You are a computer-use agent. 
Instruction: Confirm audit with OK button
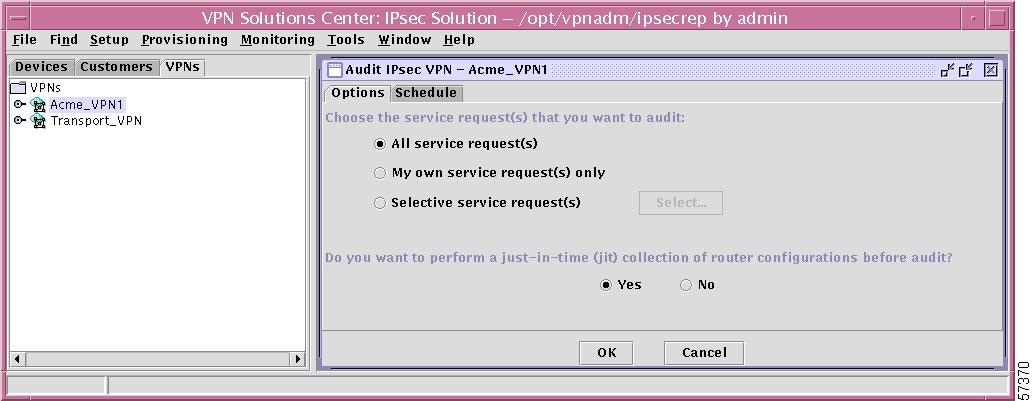pyautogui.click(x=606, y=353)
